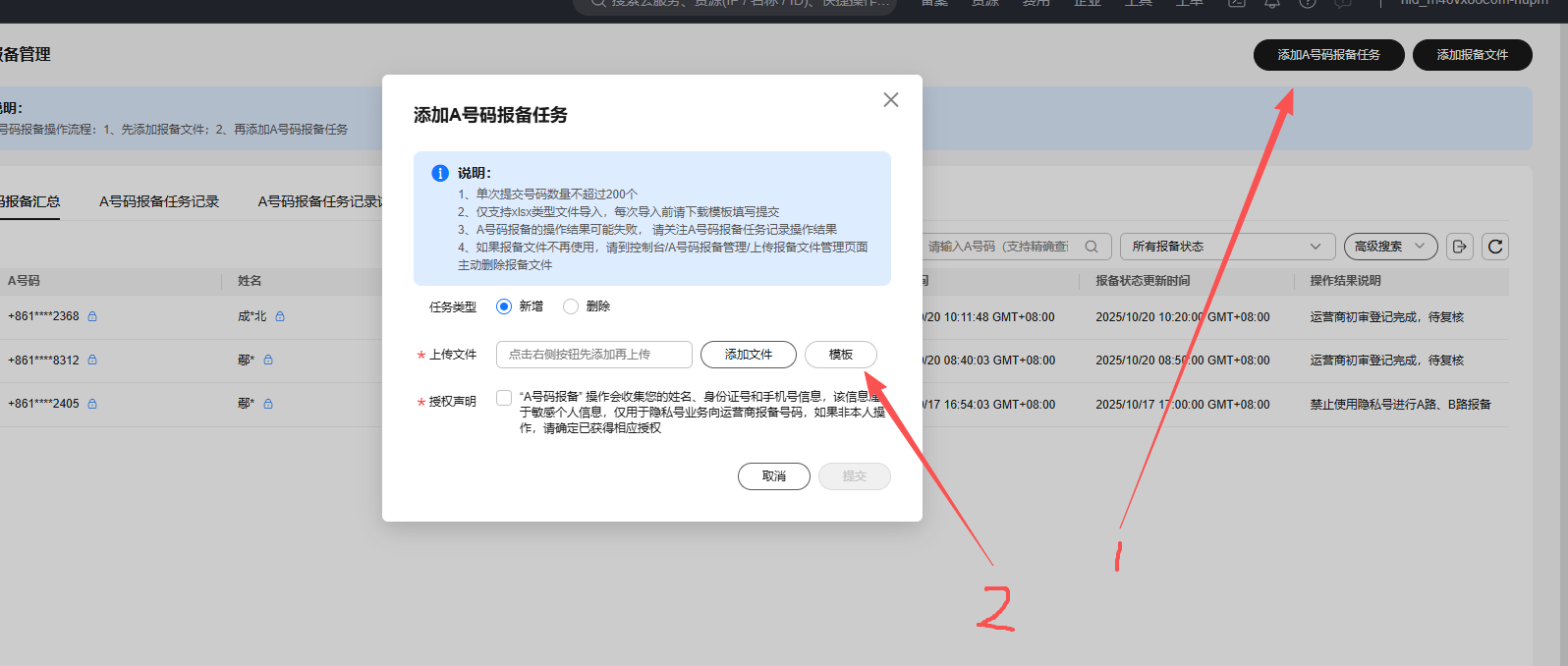Check the 授权声明 authorization checkbox
Viewport: 1568px width, 666px height.
coord(504,398)
